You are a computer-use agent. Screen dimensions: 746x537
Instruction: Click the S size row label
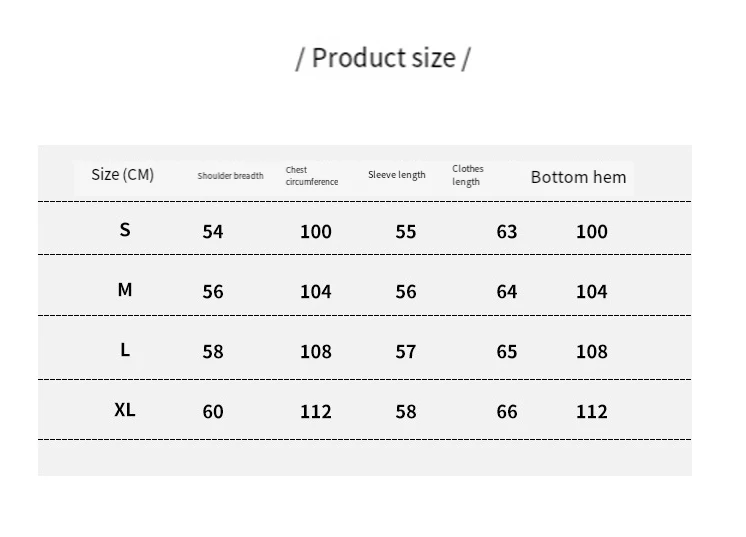(125, 230)
